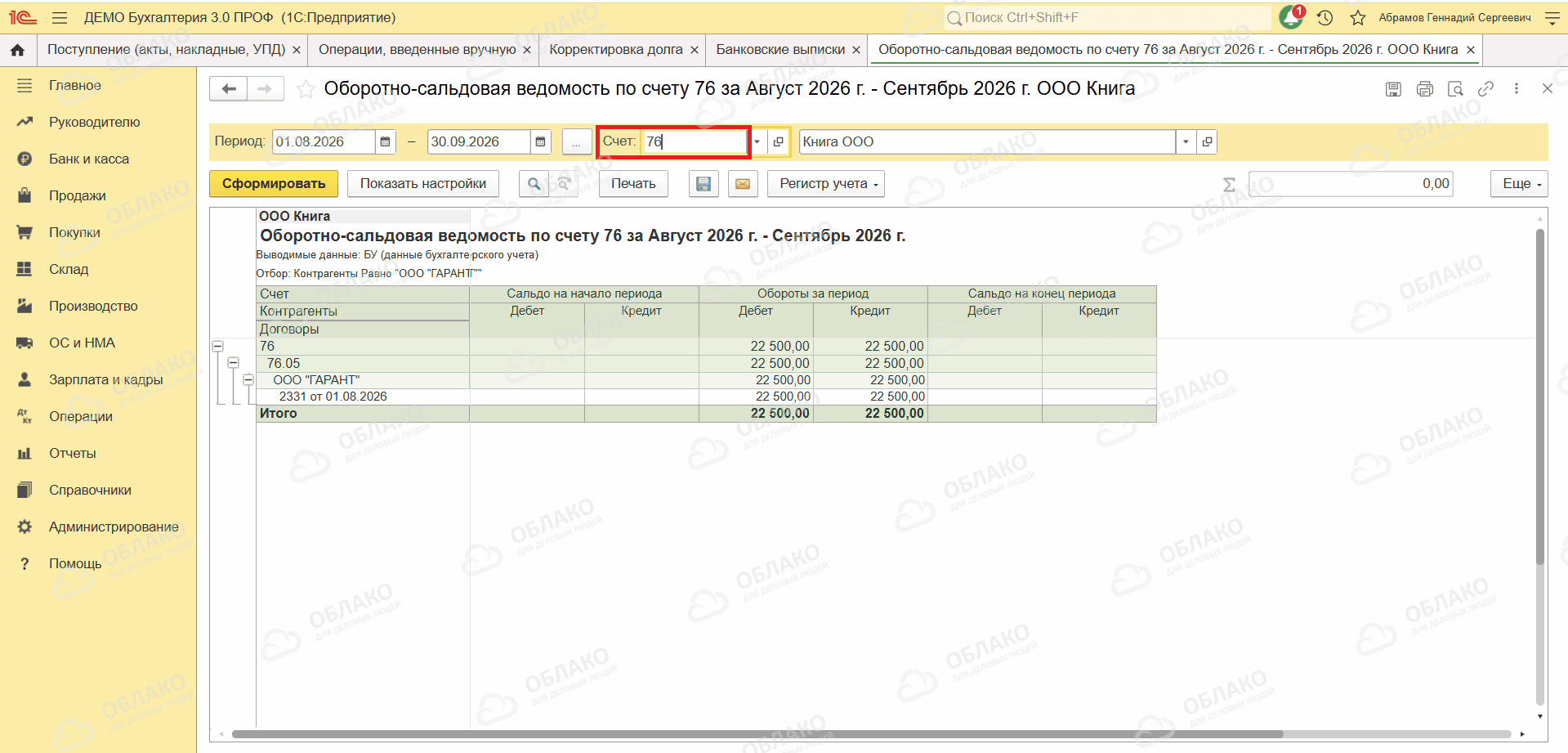Open the Регистр учета dropdown
Image resolution: width=1568 pixels, height=753 pixels.
point(826,184)
